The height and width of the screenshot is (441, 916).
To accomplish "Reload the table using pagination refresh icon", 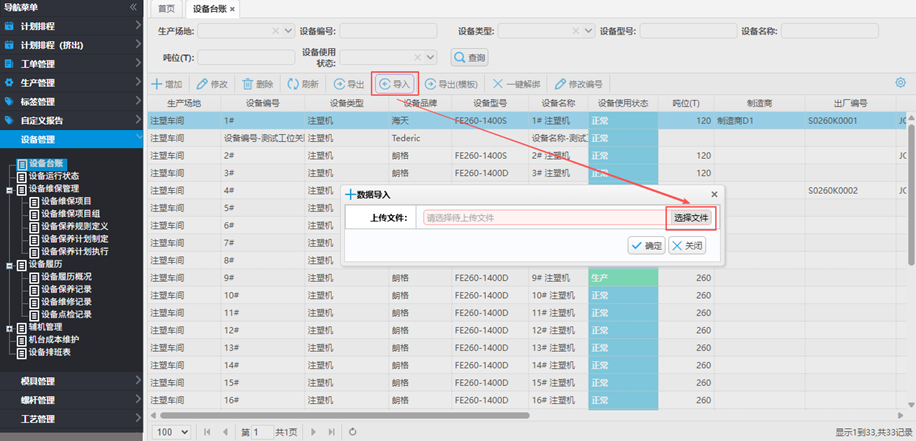I will point(352,431).
